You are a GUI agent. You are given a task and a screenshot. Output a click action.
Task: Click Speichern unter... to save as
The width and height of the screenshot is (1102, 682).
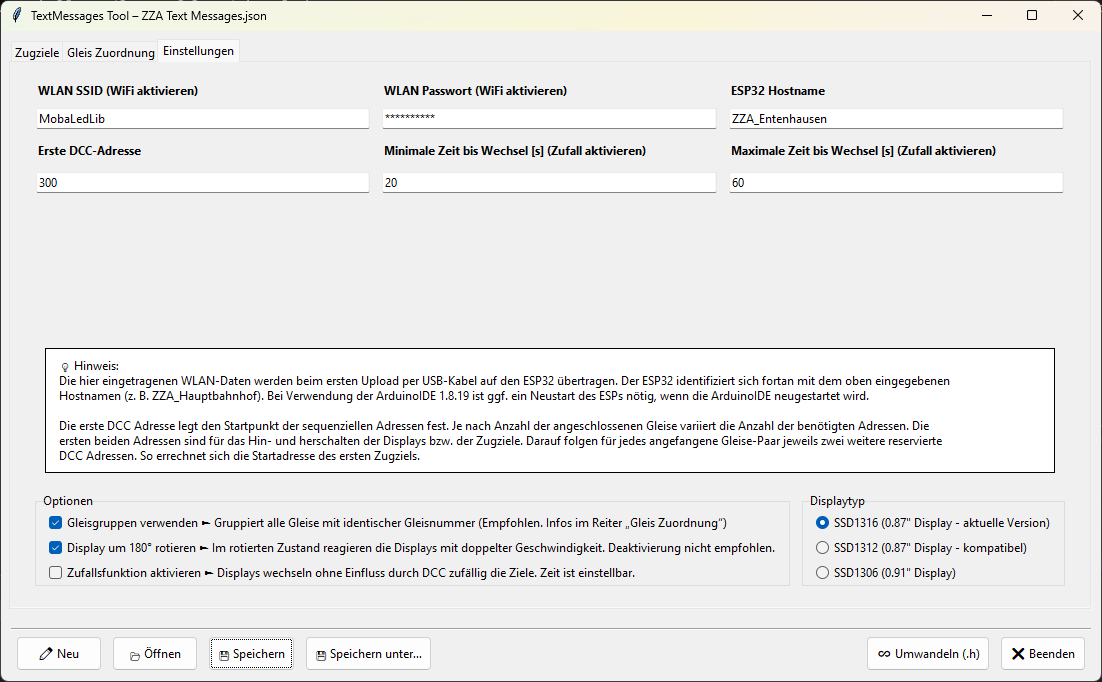(368, 654)
